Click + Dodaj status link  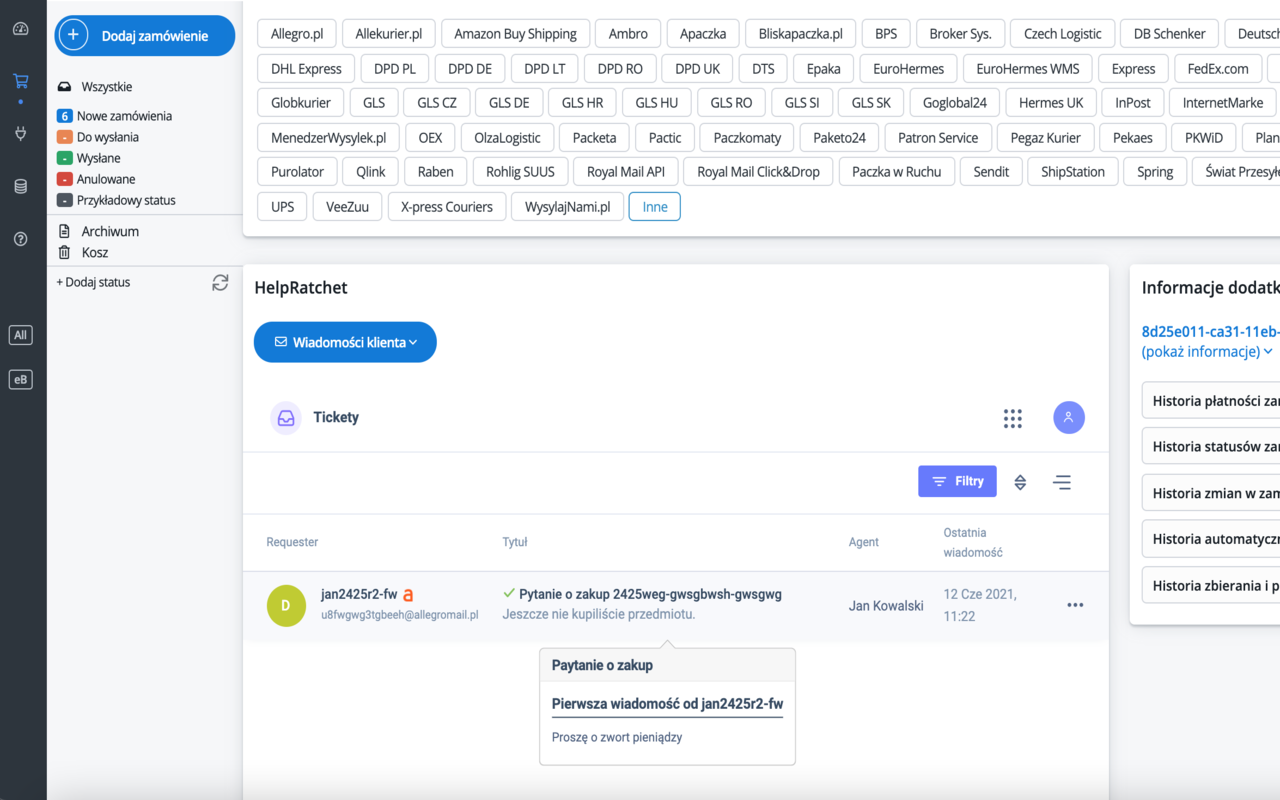point(93,282)
